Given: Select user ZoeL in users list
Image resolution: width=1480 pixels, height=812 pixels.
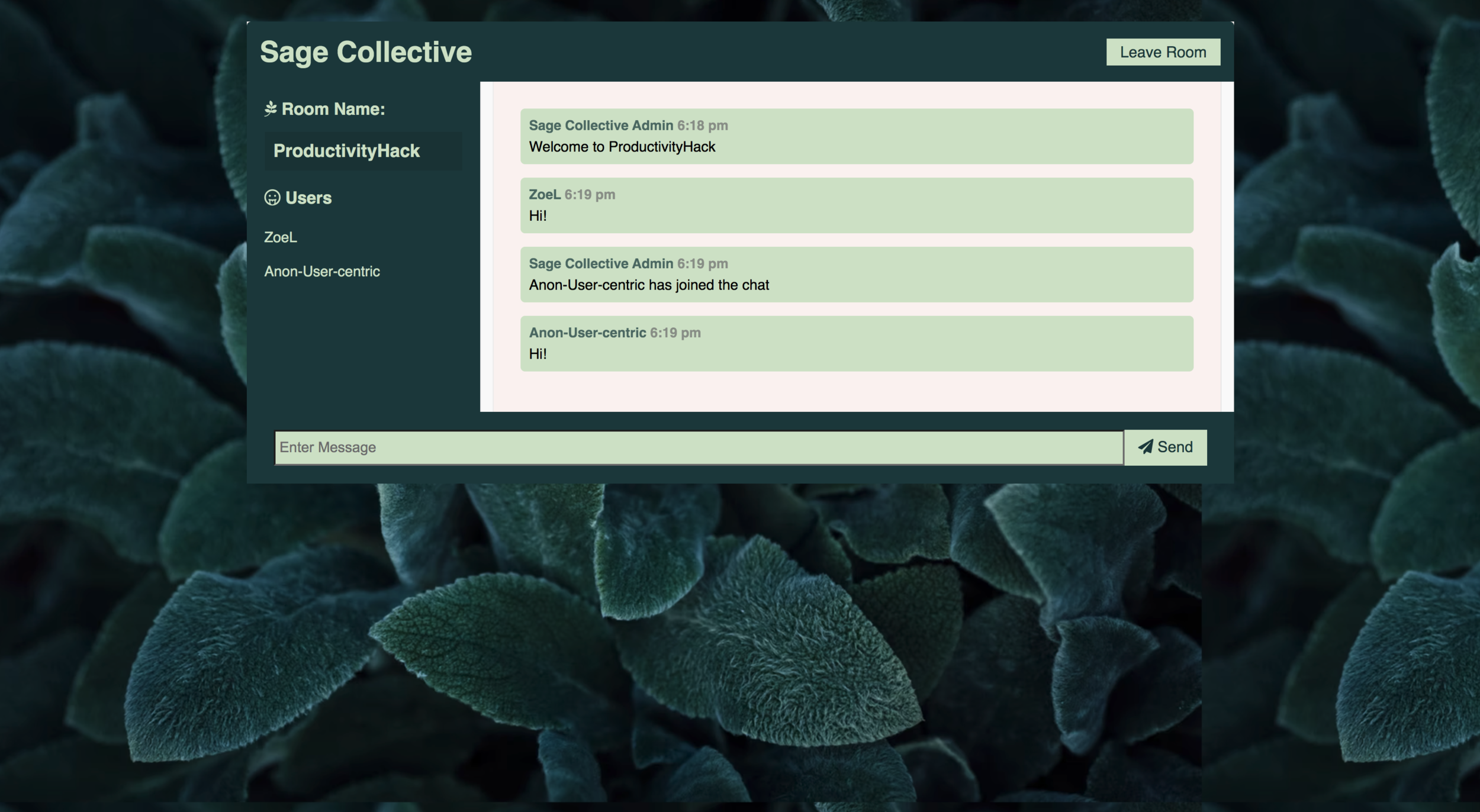Looking at the screenshot, I should coord(281,237).
